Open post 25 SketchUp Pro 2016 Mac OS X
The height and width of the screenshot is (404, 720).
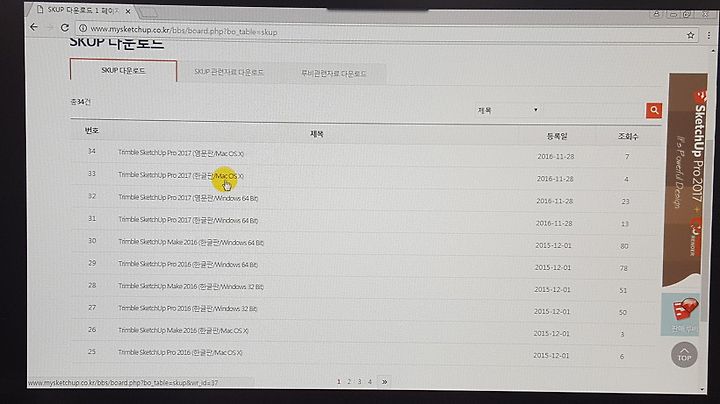180,353
